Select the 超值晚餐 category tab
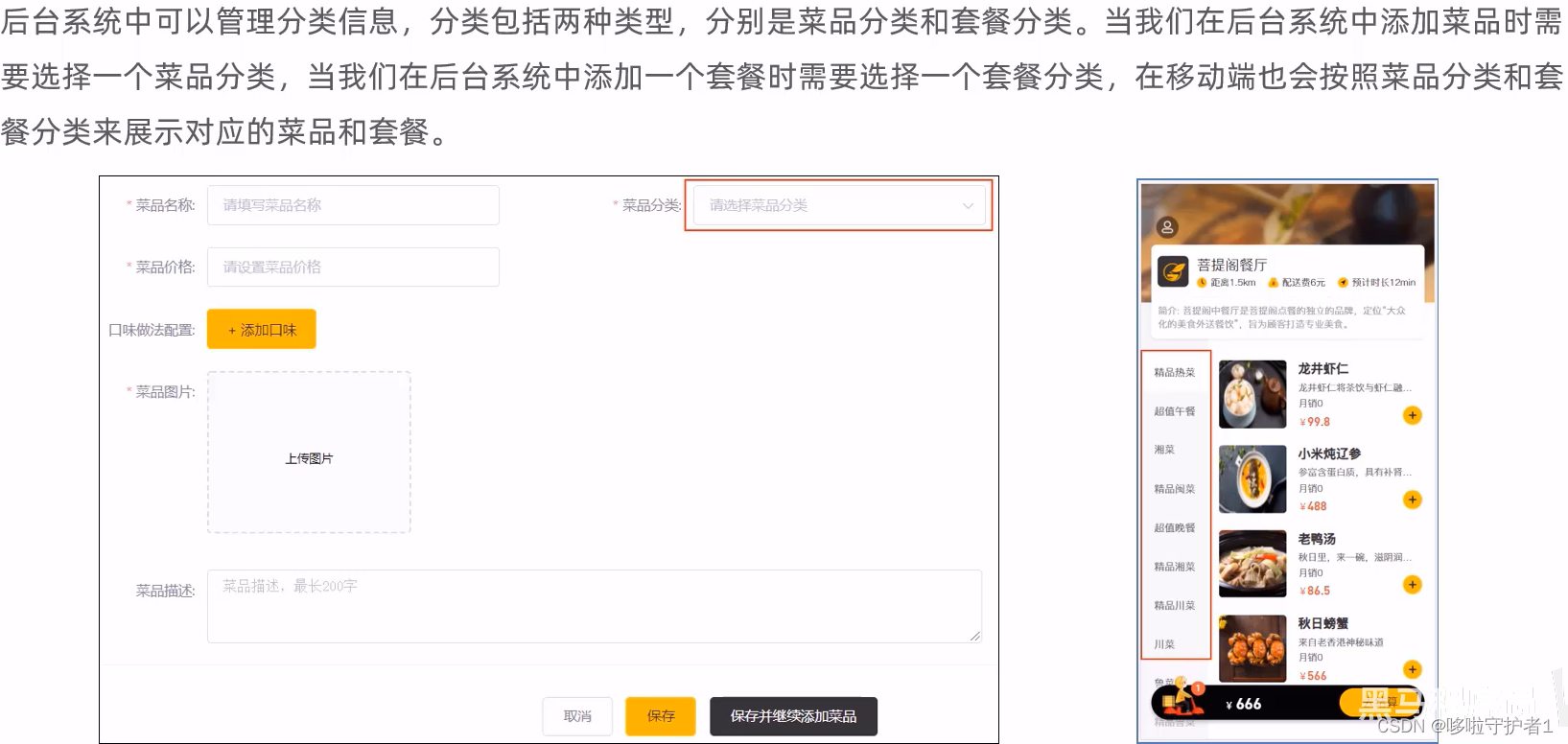The image size is (1568, 744). (x=1175, y=527)
